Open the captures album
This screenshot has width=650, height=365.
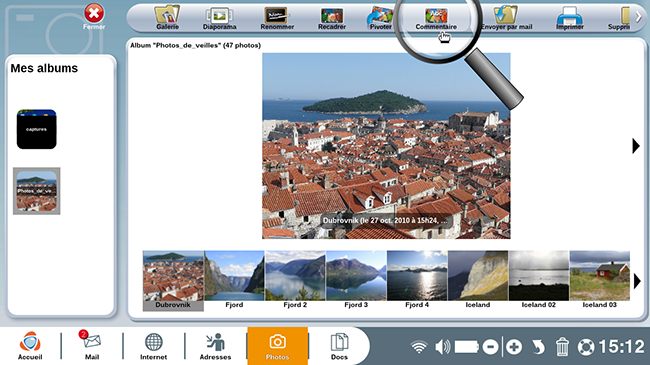coord(36,129)
